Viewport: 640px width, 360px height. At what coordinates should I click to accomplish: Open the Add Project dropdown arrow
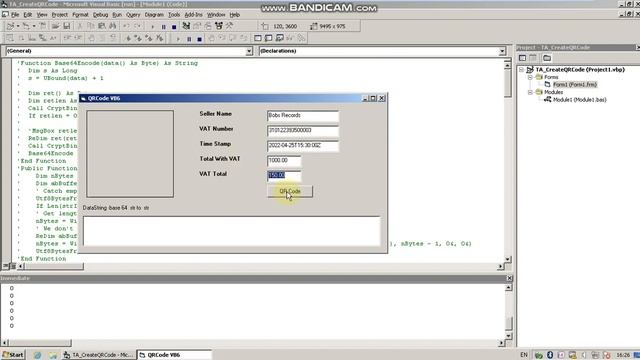[x=18, y=26]
